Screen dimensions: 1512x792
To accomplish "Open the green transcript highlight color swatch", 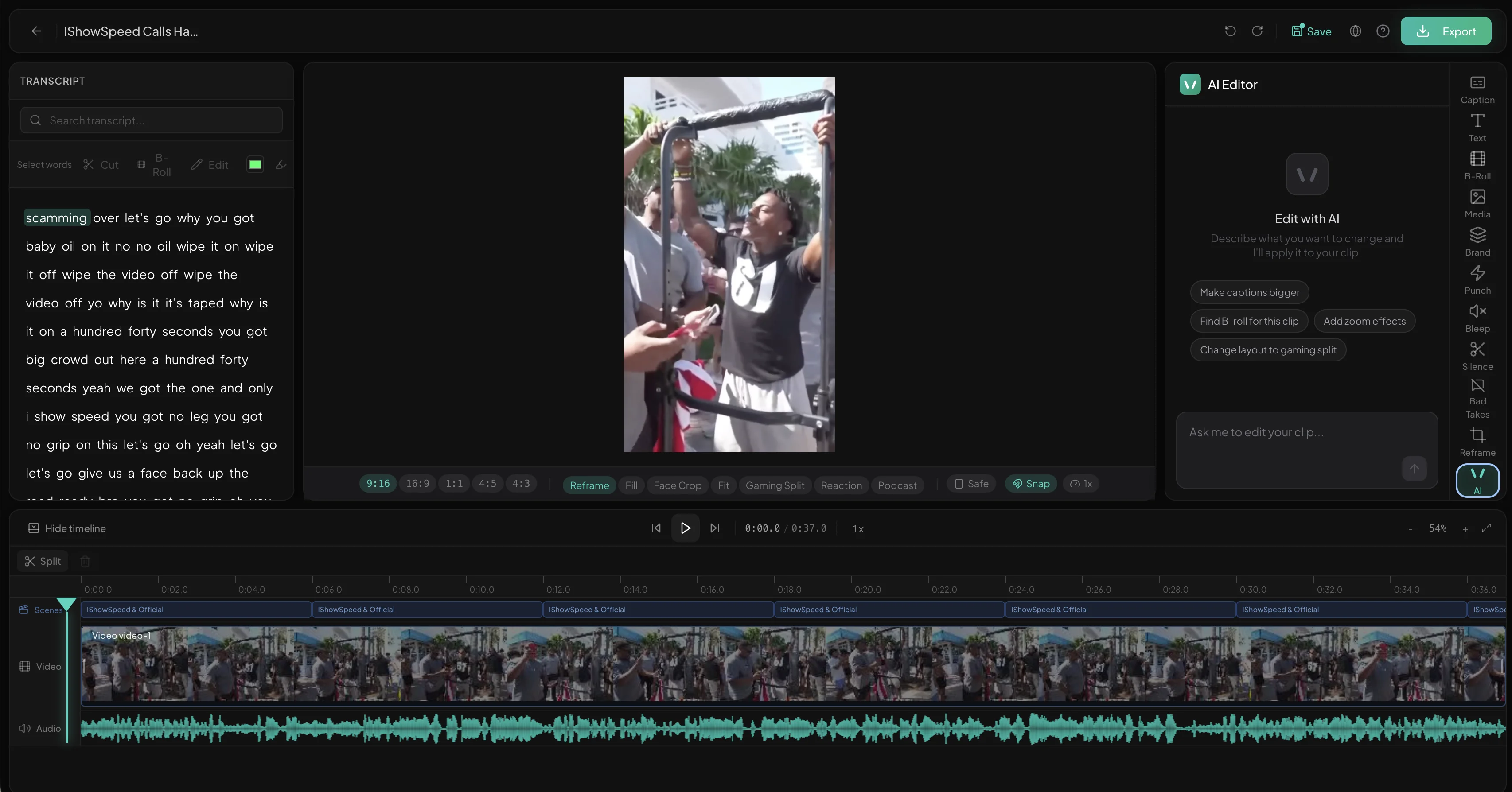I will click(x=255, y=165).
